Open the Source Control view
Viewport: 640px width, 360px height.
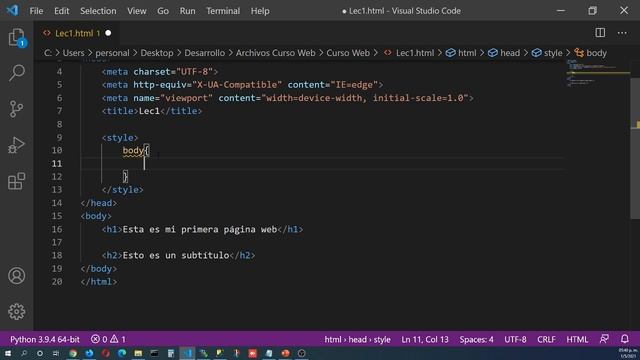pyautogui.click(x=16, y=109)
